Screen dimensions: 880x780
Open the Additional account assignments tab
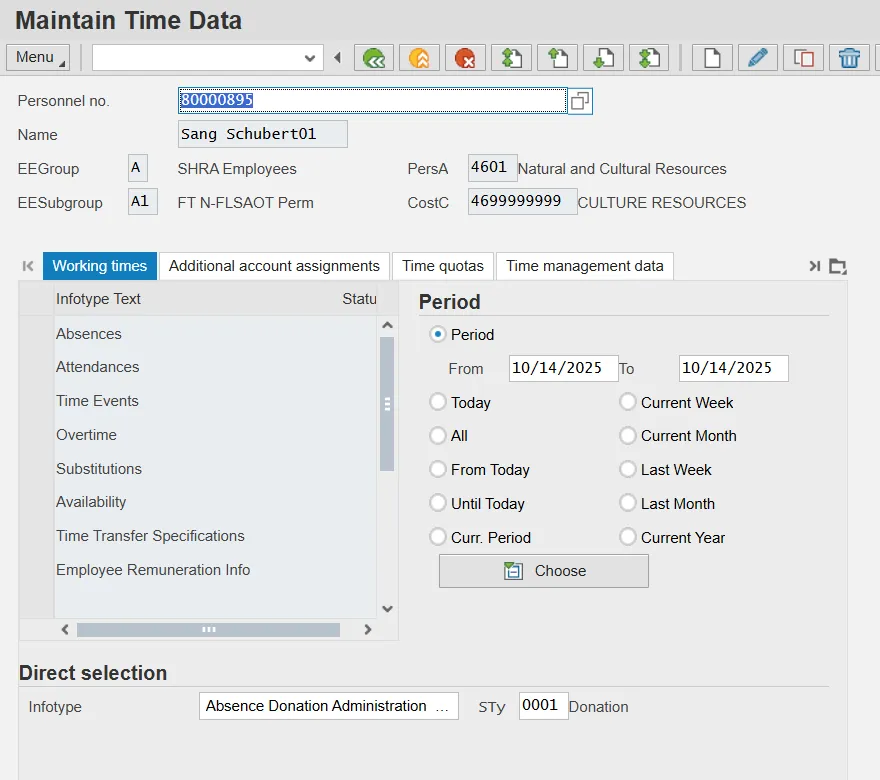click(x=274, y=266)
